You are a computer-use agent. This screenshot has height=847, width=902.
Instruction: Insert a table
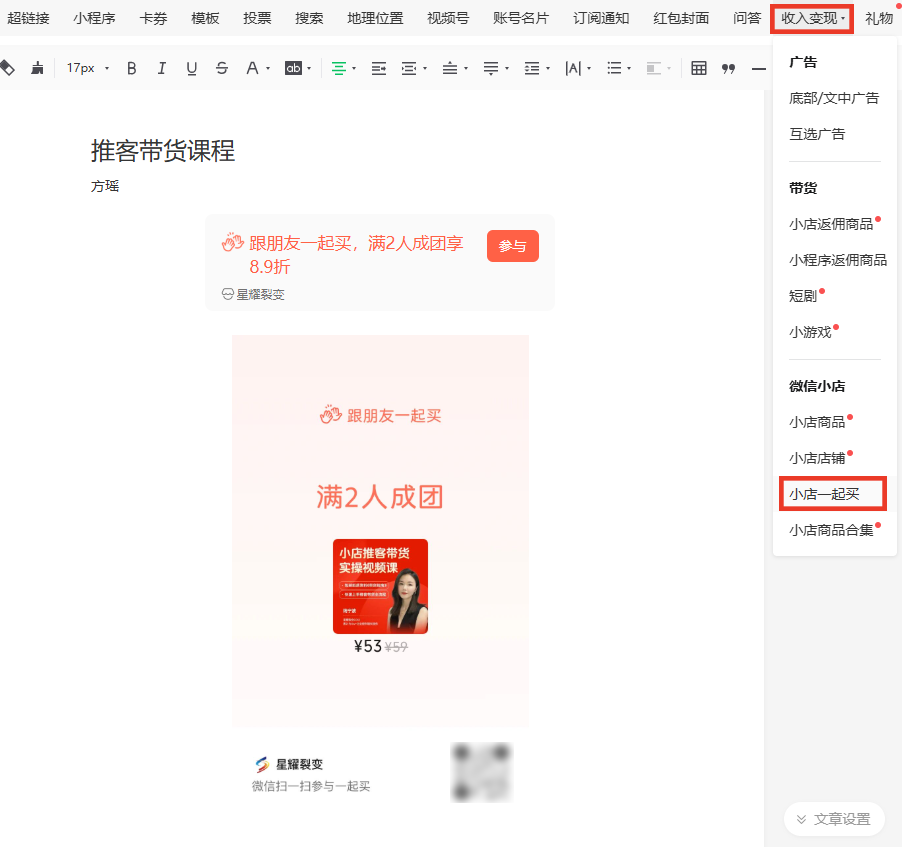[x=699, y=68]
